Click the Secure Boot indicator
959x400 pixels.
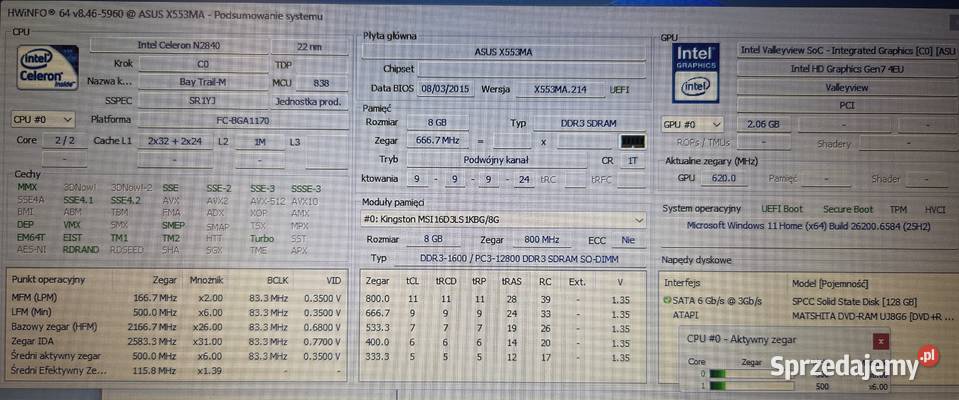(x=846, y=209)
